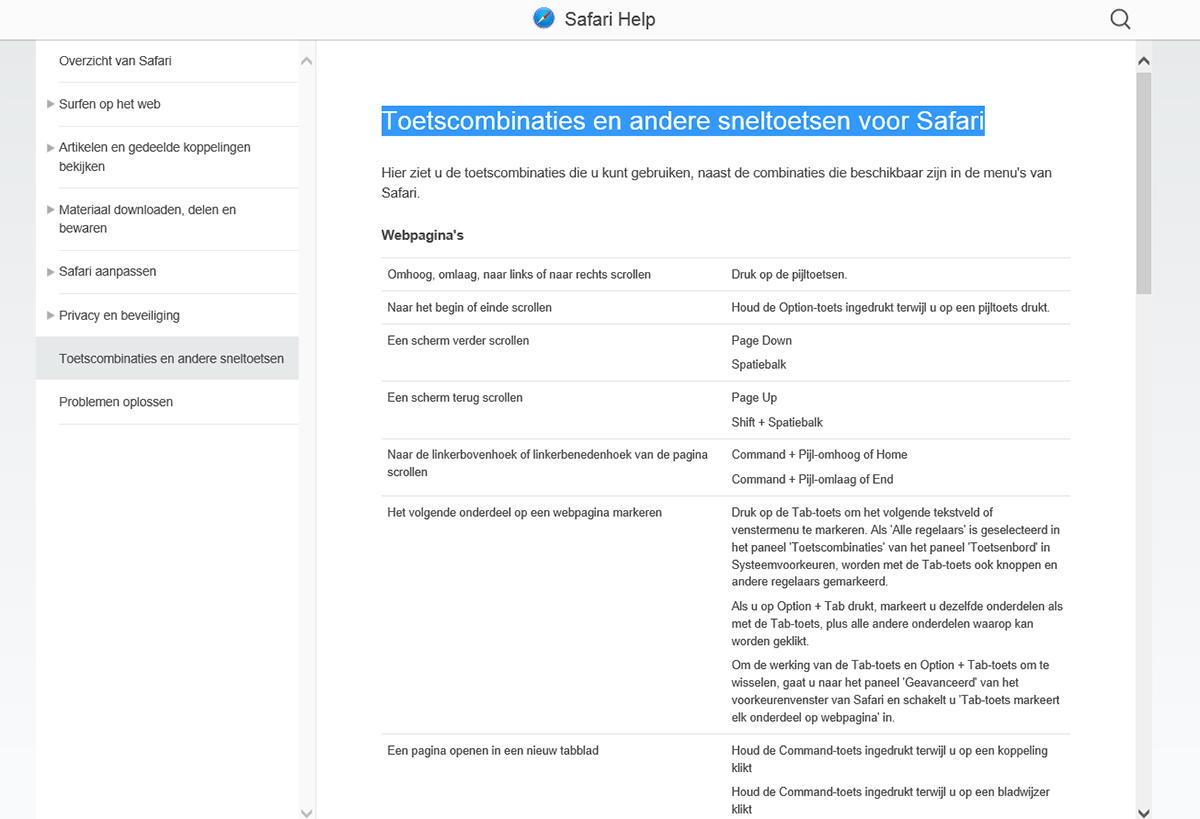1200x819 pixels.
Task: Expand the 'Artikelen en gedeelde koppelingen bekijken' triangle
Action: point(50,148)
